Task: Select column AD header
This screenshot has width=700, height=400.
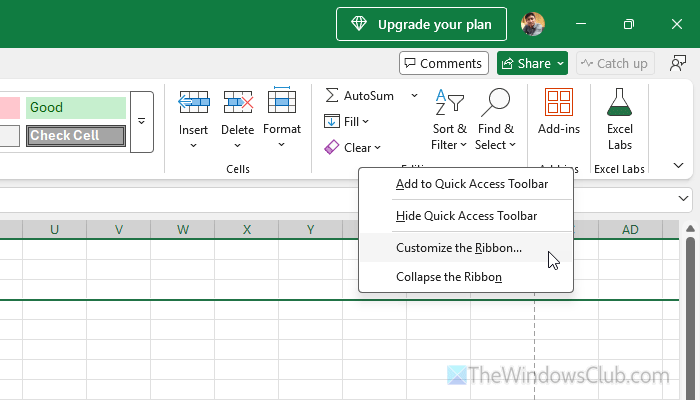Action: click(630, 229)
